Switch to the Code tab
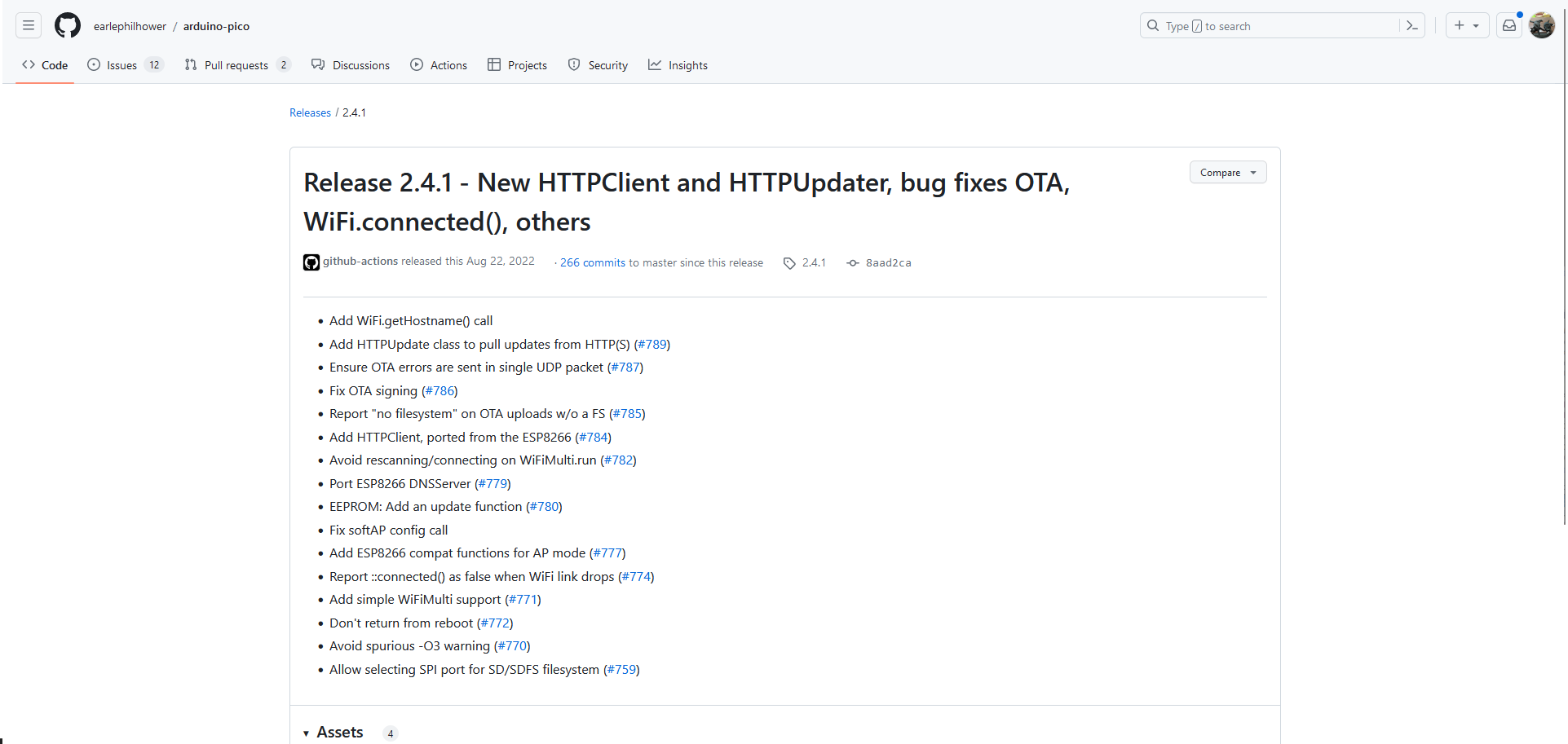Screen dimensions: 1568x744 pyautogui.click(x=45, y=65)
